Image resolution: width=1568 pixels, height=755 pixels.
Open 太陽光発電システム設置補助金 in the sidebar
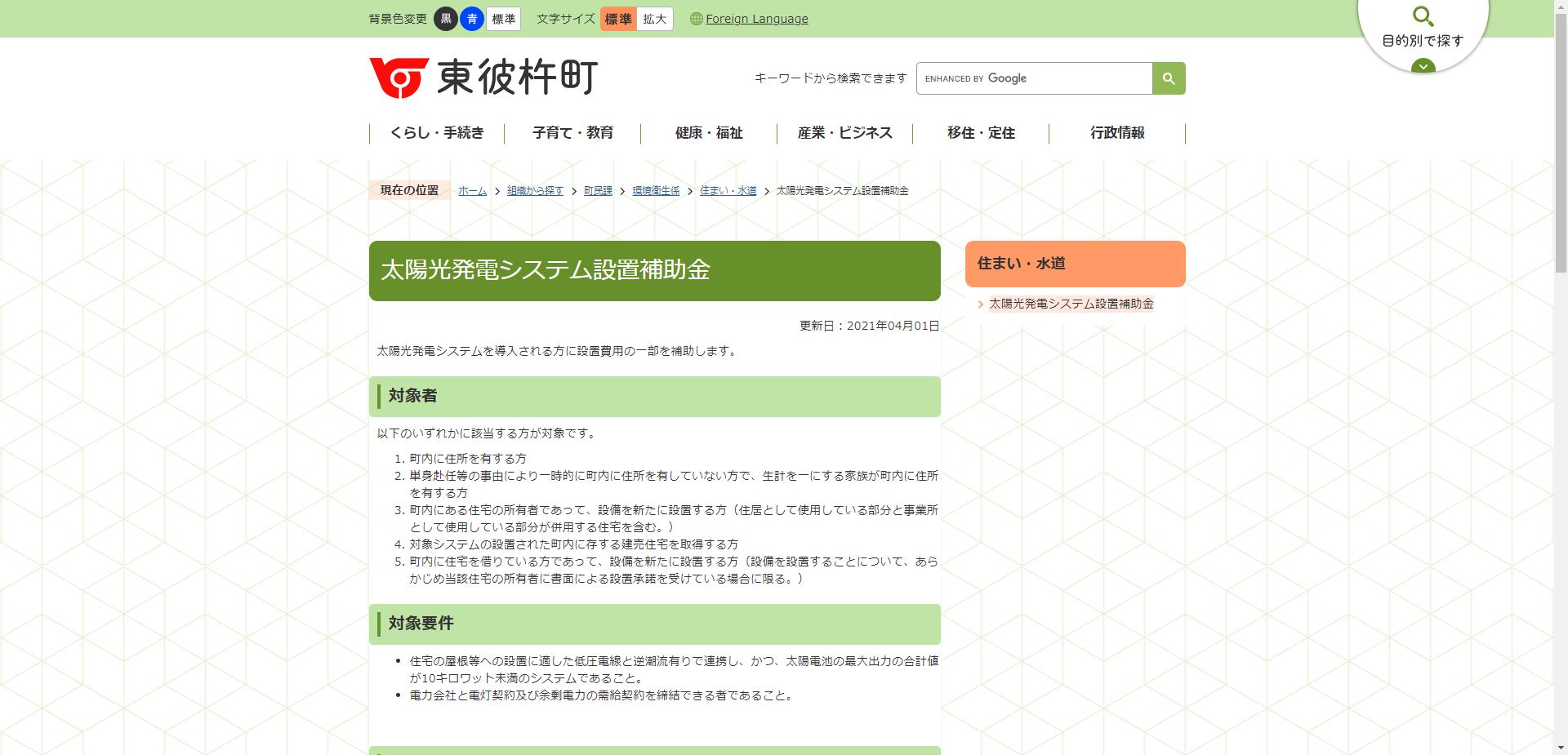pos(1071,303)
